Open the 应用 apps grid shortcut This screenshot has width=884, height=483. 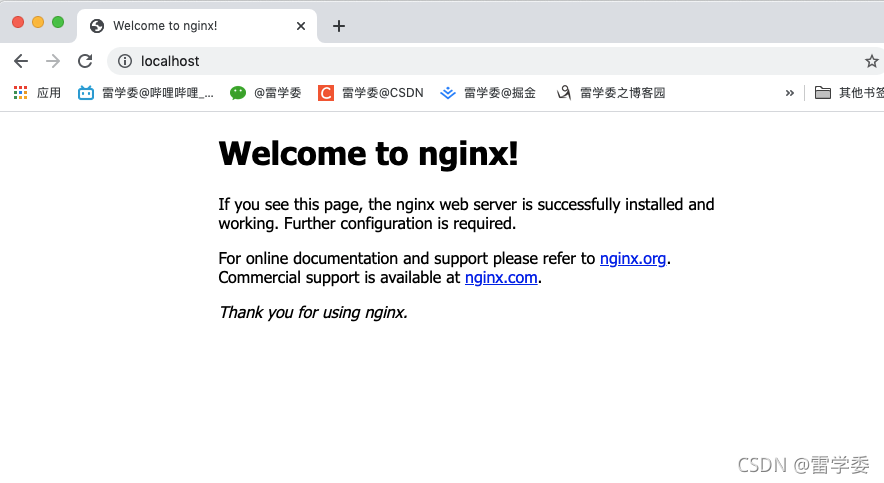point(37,93)
